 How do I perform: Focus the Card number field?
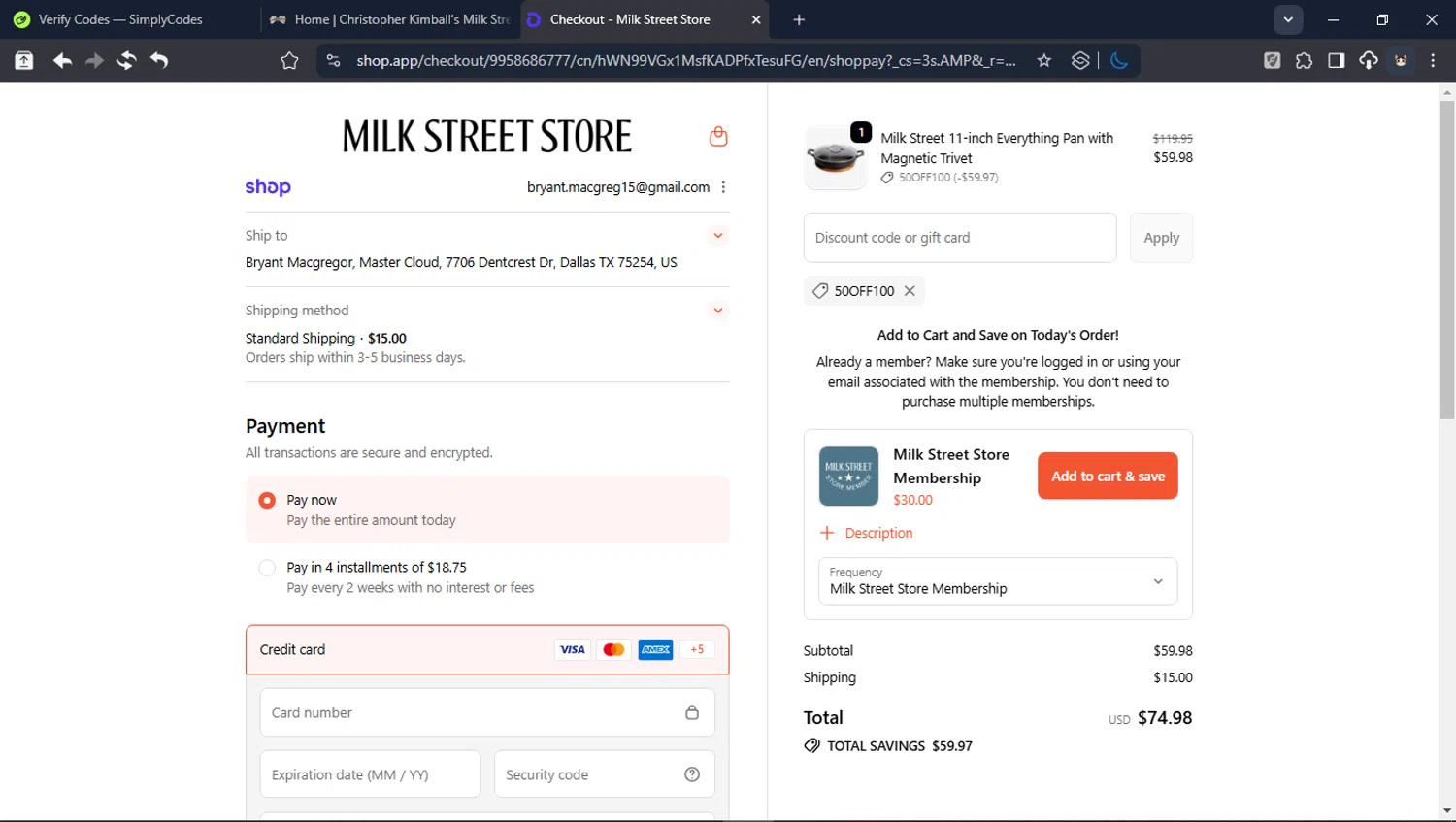(487, 712)
